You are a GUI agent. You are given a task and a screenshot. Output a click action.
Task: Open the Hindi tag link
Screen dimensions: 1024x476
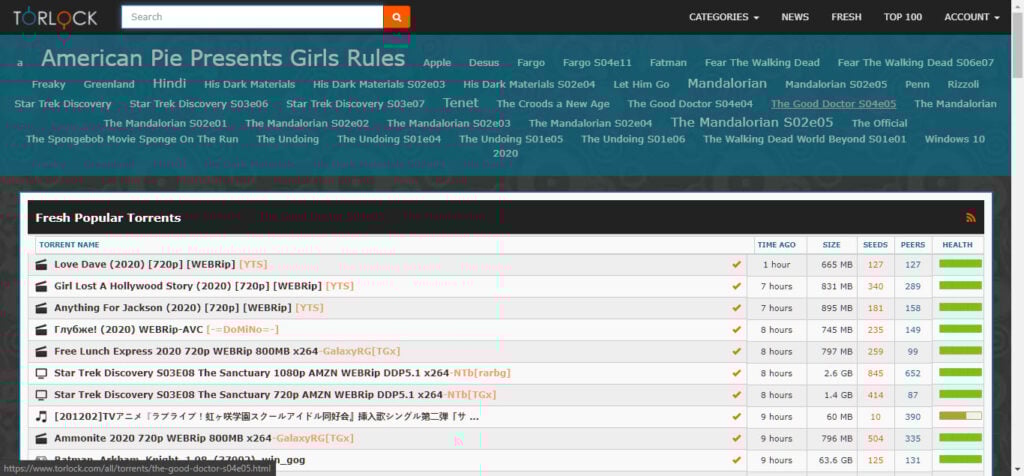pyautogui.click(x=169, y=84)
